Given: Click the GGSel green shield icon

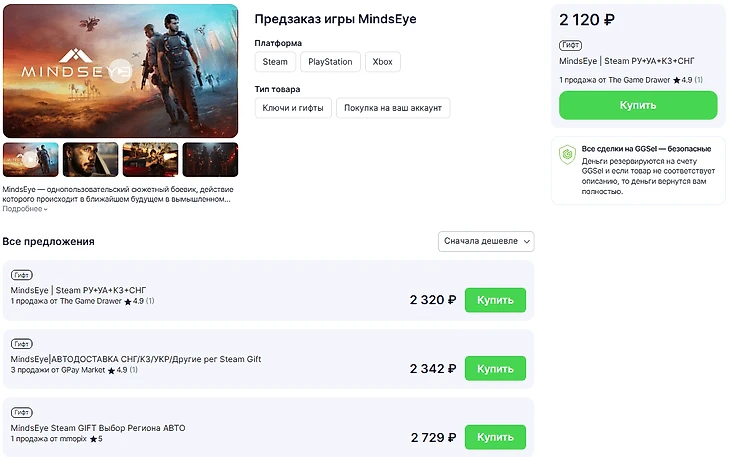Looking at the screenshot, I should pos(567,155).
